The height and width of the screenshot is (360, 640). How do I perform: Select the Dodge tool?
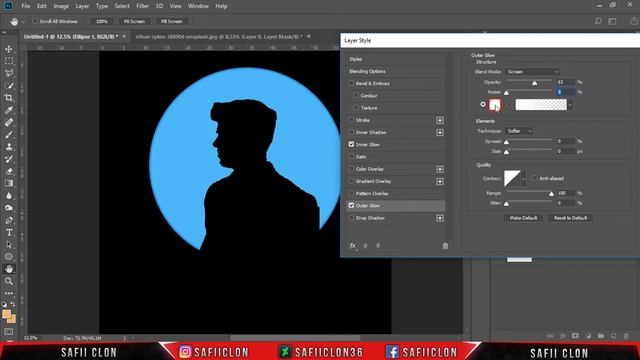tap(9, 208)
